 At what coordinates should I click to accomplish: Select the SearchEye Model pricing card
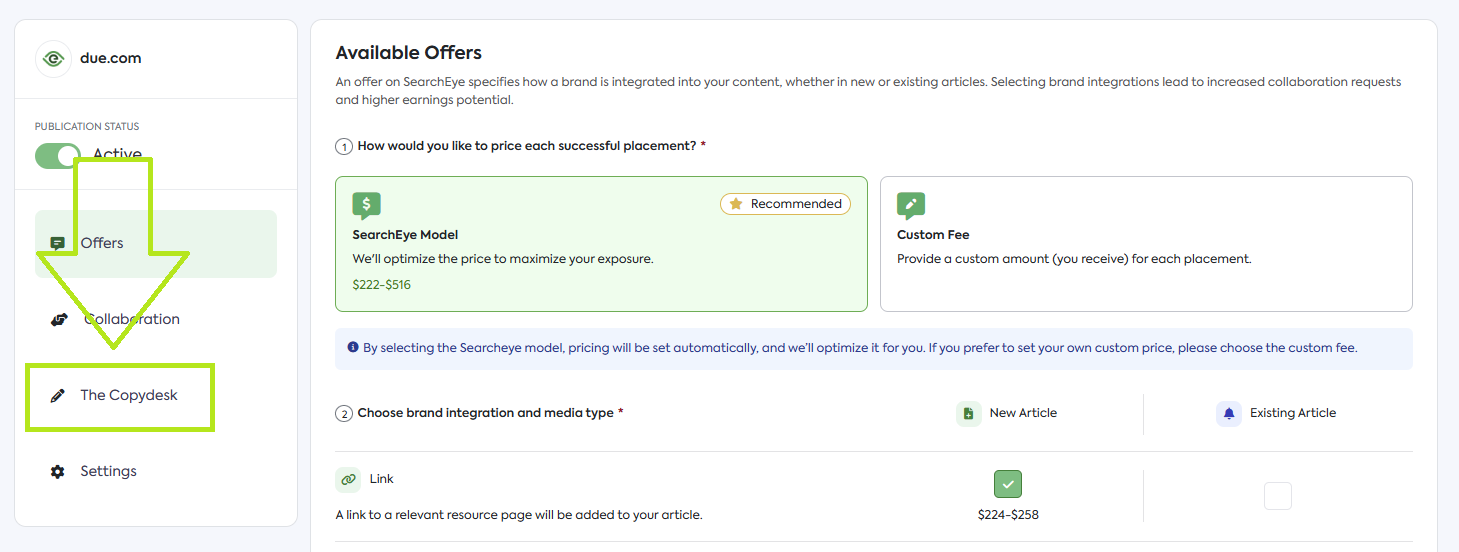(x=601, y=245)
